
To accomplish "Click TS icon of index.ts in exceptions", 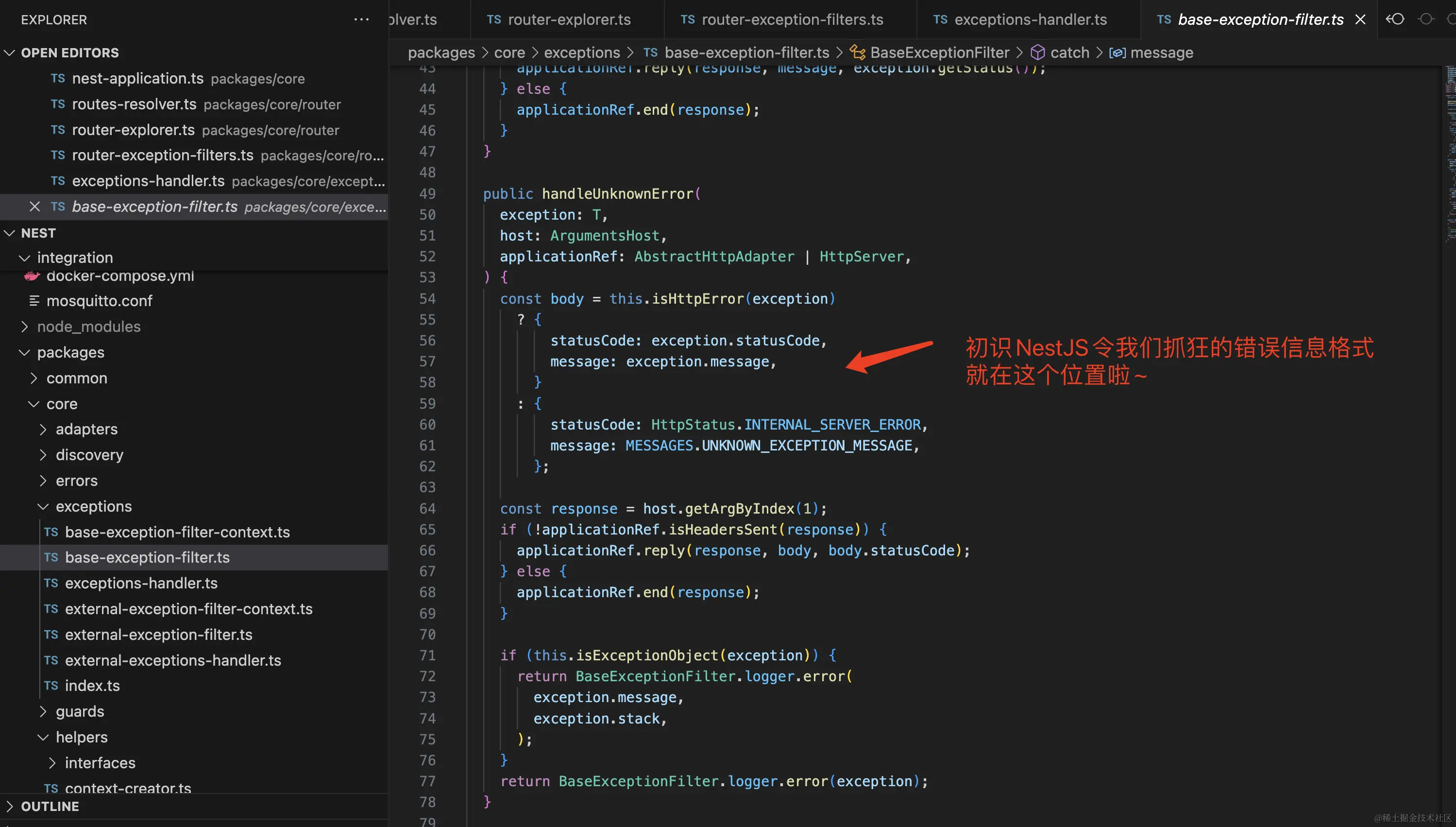I will pos(51,686).
